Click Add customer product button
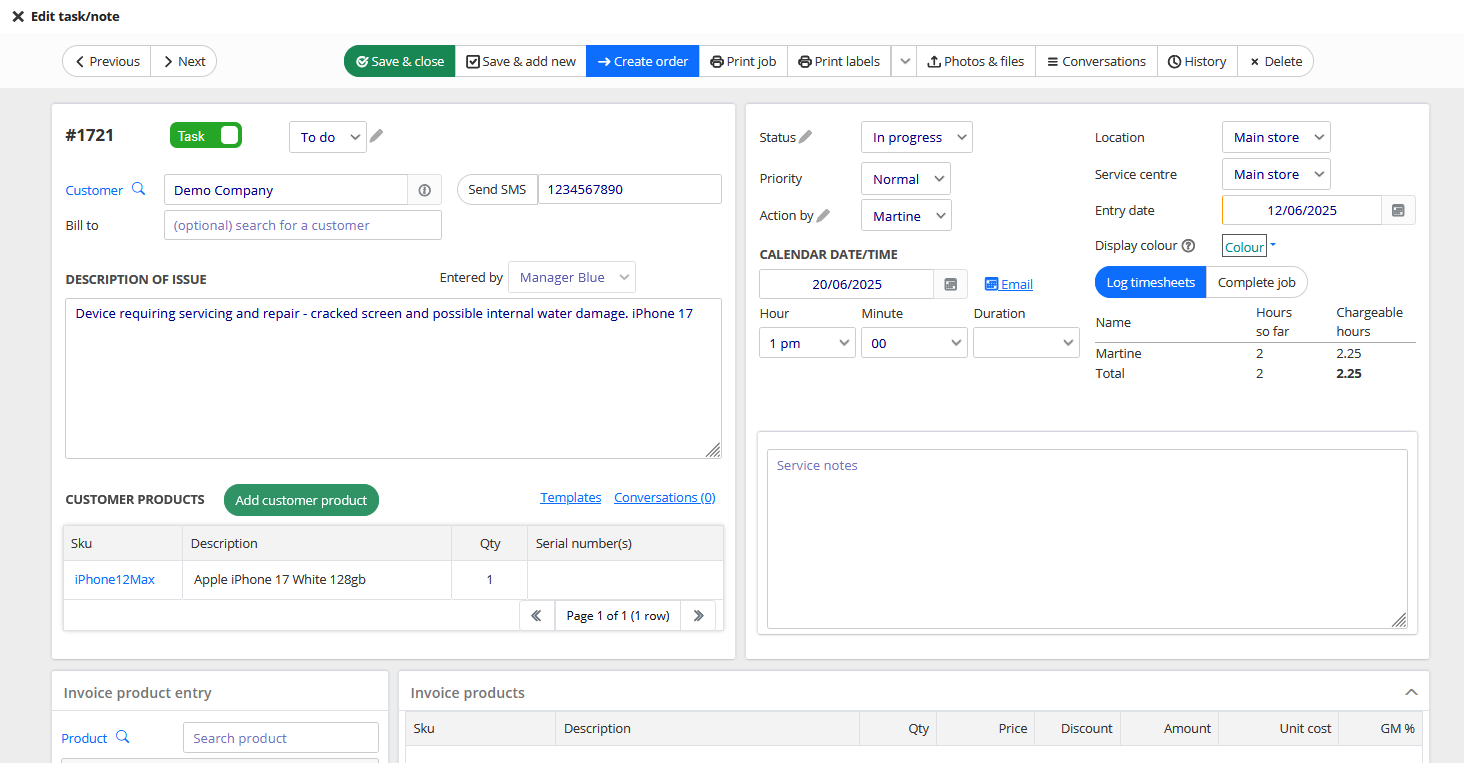 click(x=301, y=500)
